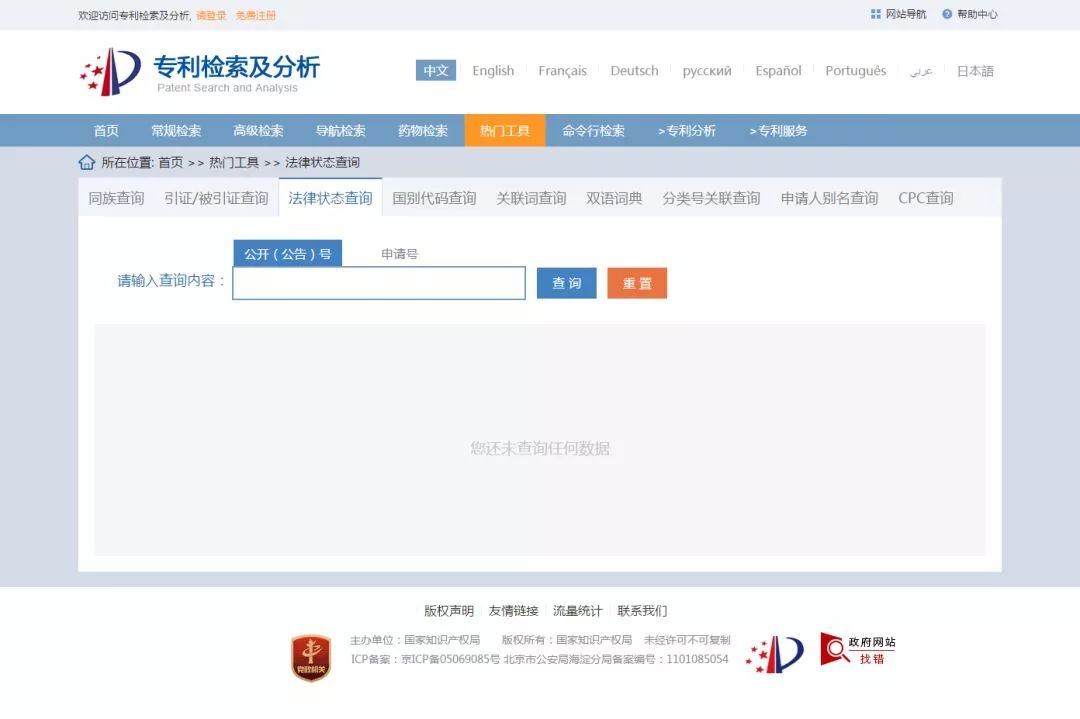This screenshot has height=719, width=1080.
Task: Click the query content input field
Action: [x=378, y=283]
